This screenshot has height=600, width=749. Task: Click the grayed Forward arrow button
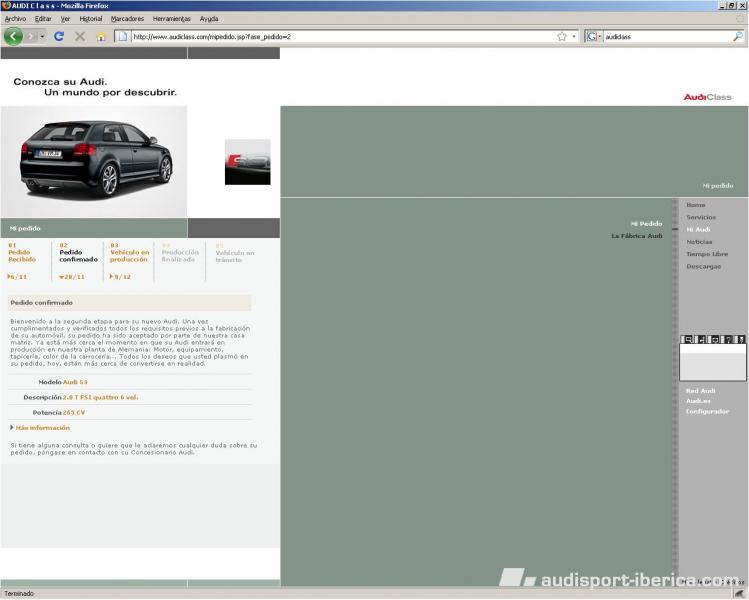pyautogui.click(x=31, y=36)
